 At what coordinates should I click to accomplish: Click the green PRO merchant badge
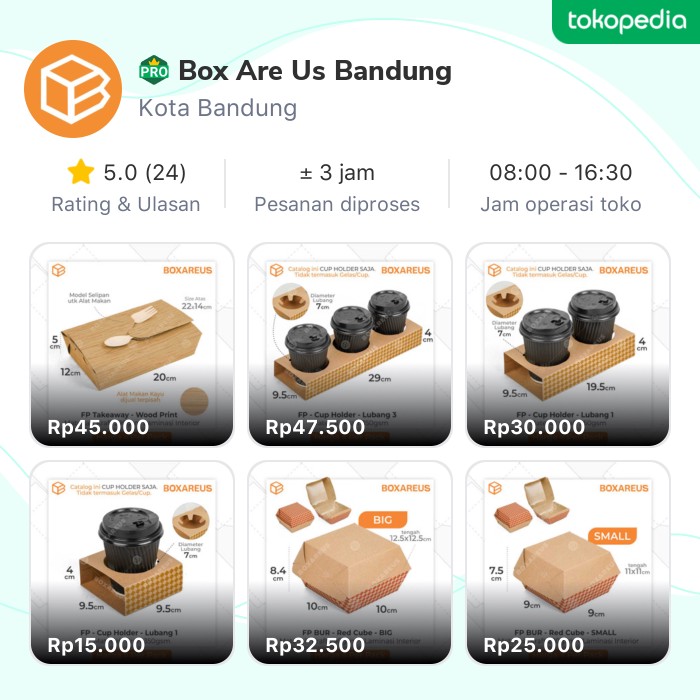tap(154, 71)
